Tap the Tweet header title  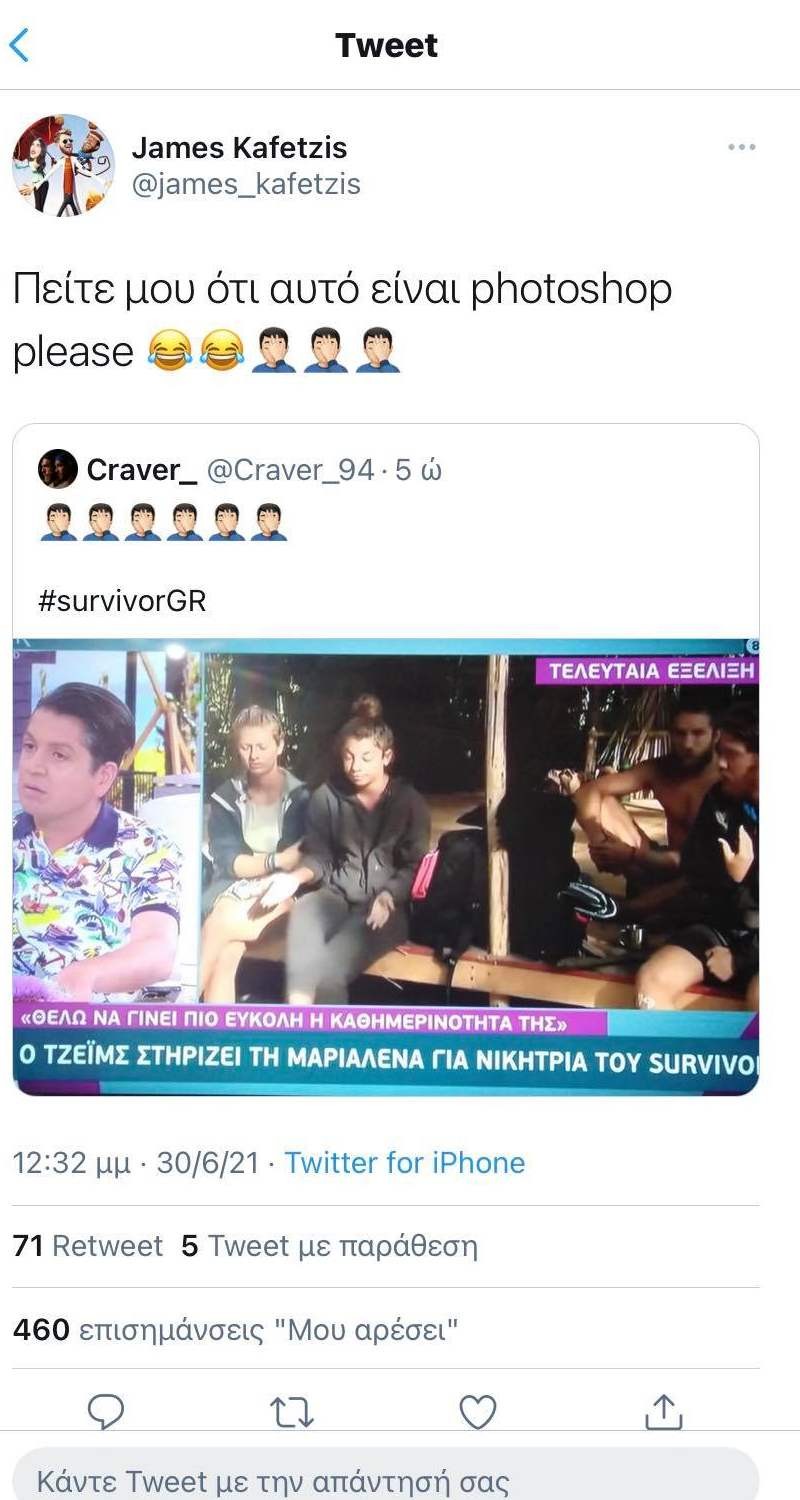click(x=386, y=45)
